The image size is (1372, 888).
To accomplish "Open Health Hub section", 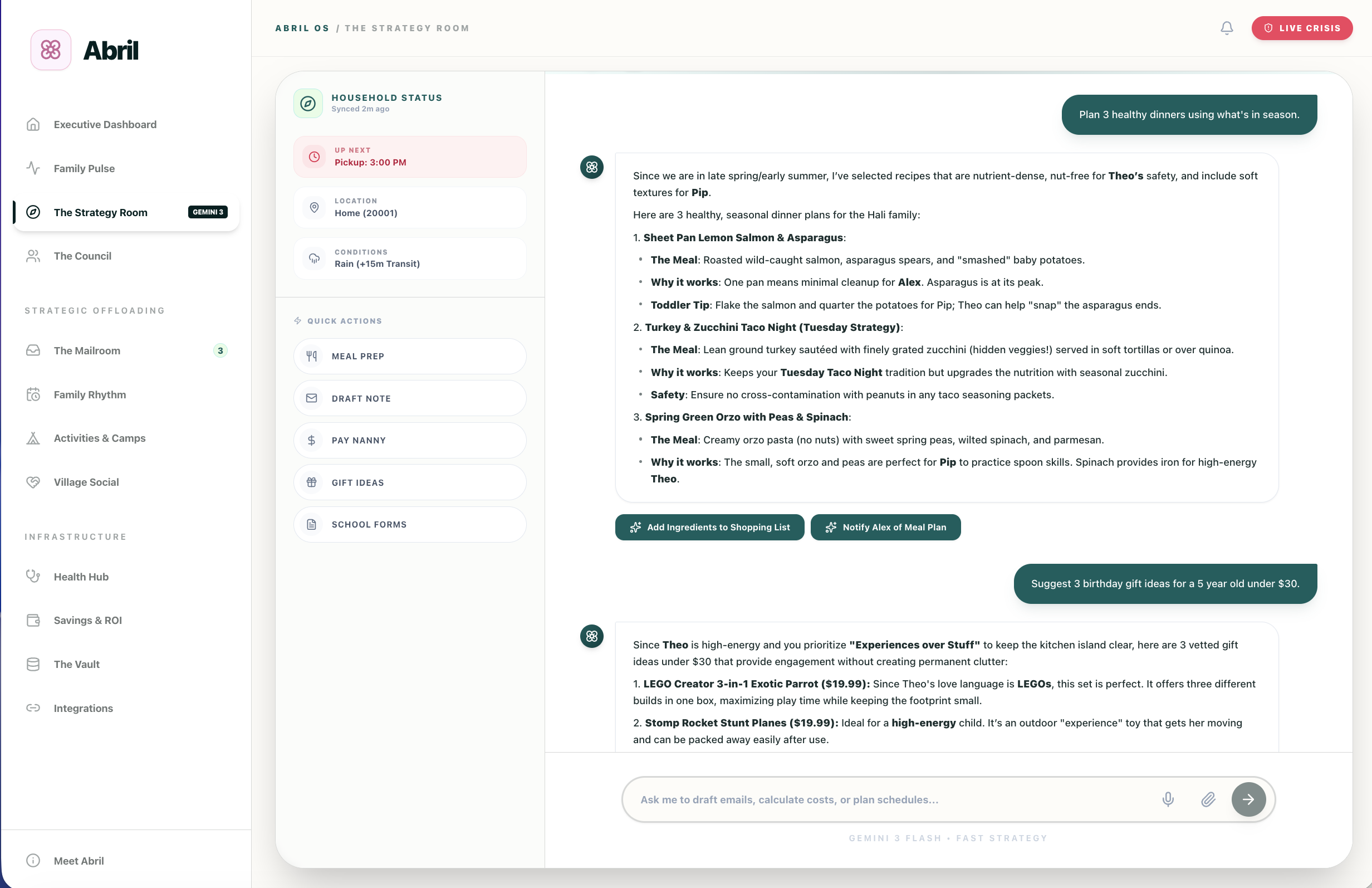I will (x=81, y=577).
